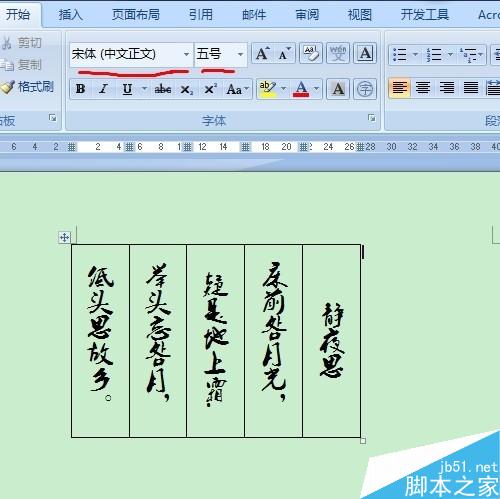Expand the Bullets dropdown arrow
The image size is (500, 499).
(x=415, y=54)
